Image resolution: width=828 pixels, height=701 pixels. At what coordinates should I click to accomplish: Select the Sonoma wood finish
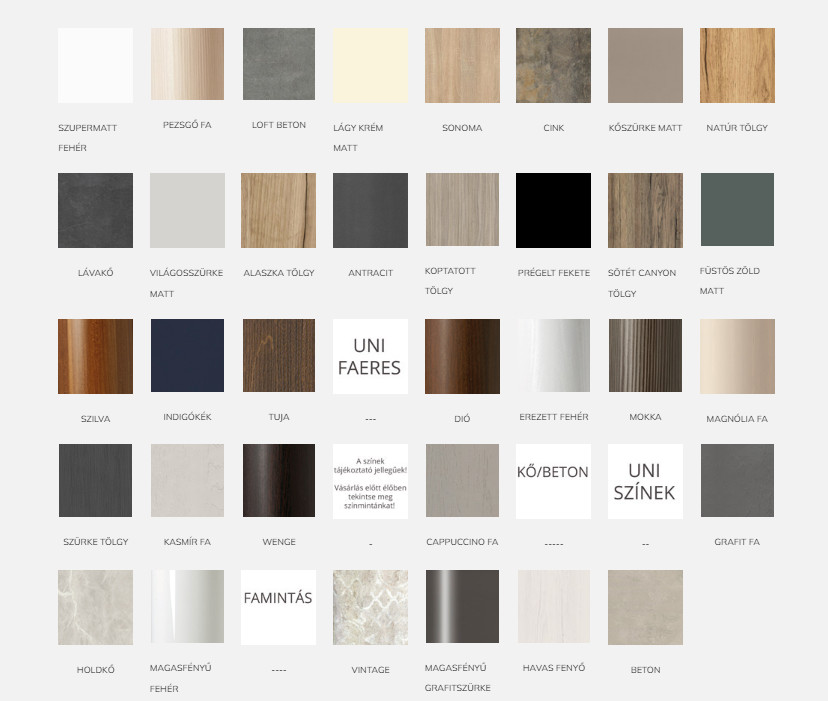(462, 65)
